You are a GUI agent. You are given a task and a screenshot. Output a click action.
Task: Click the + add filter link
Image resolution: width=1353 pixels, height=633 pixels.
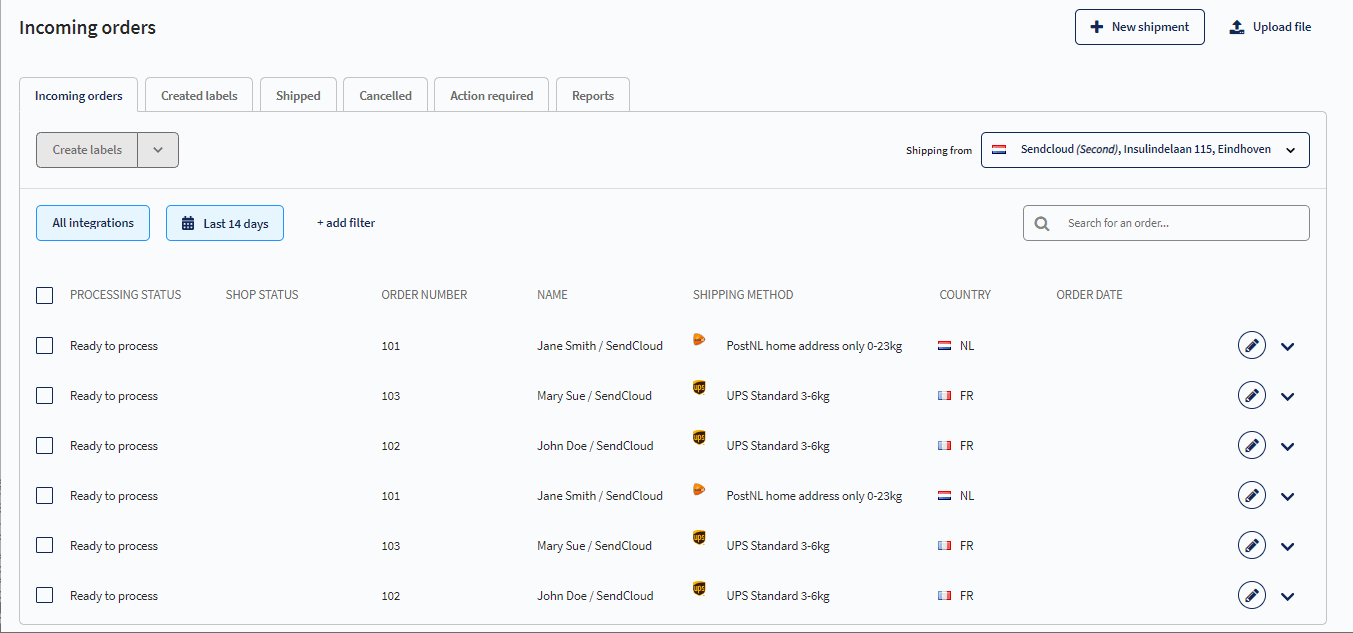pos(346,223)
